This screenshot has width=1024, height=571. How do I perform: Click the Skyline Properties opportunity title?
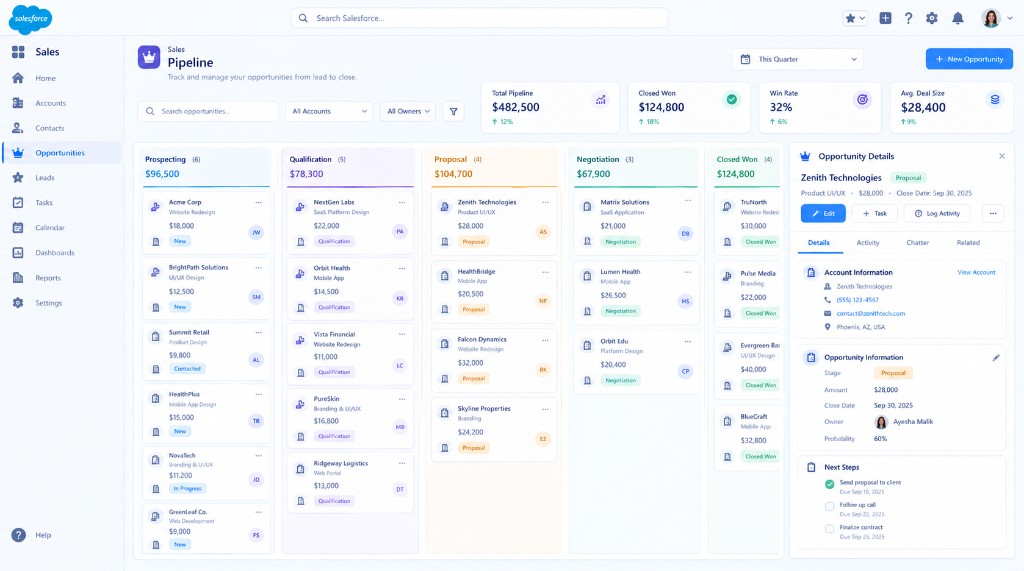point(484,408)
